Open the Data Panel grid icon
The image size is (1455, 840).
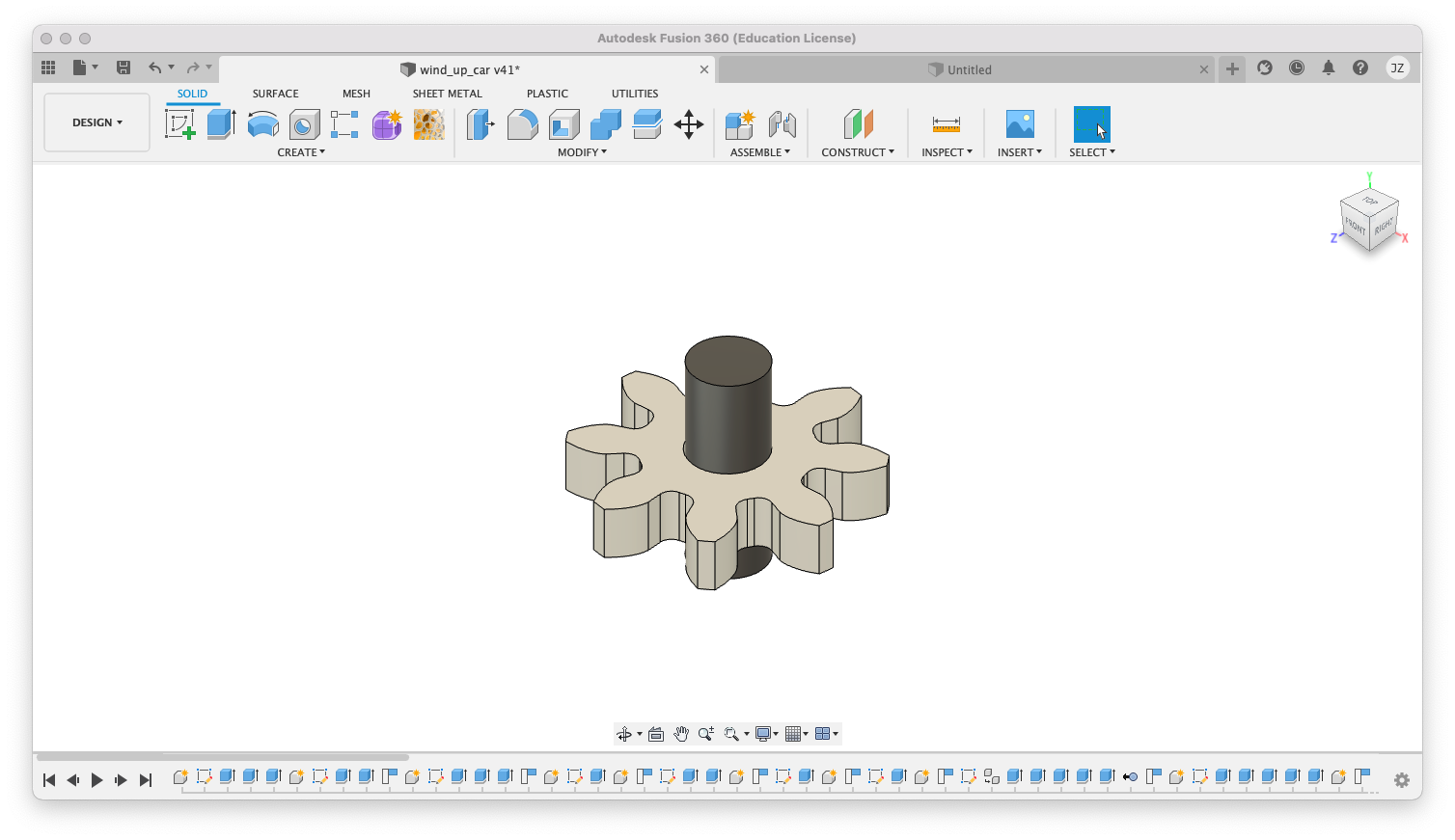tap(48, 68)
